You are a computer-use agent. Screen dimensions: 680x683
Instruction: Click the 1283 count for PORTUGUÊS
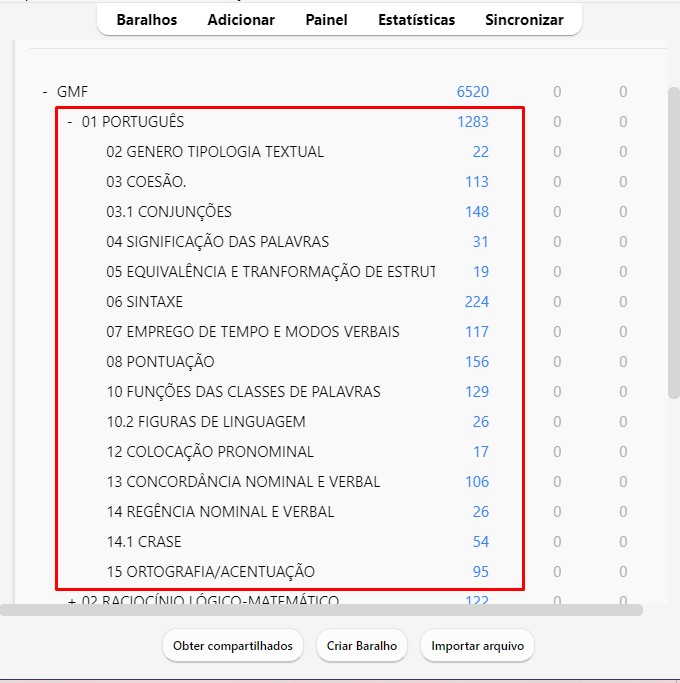[472, 122]
